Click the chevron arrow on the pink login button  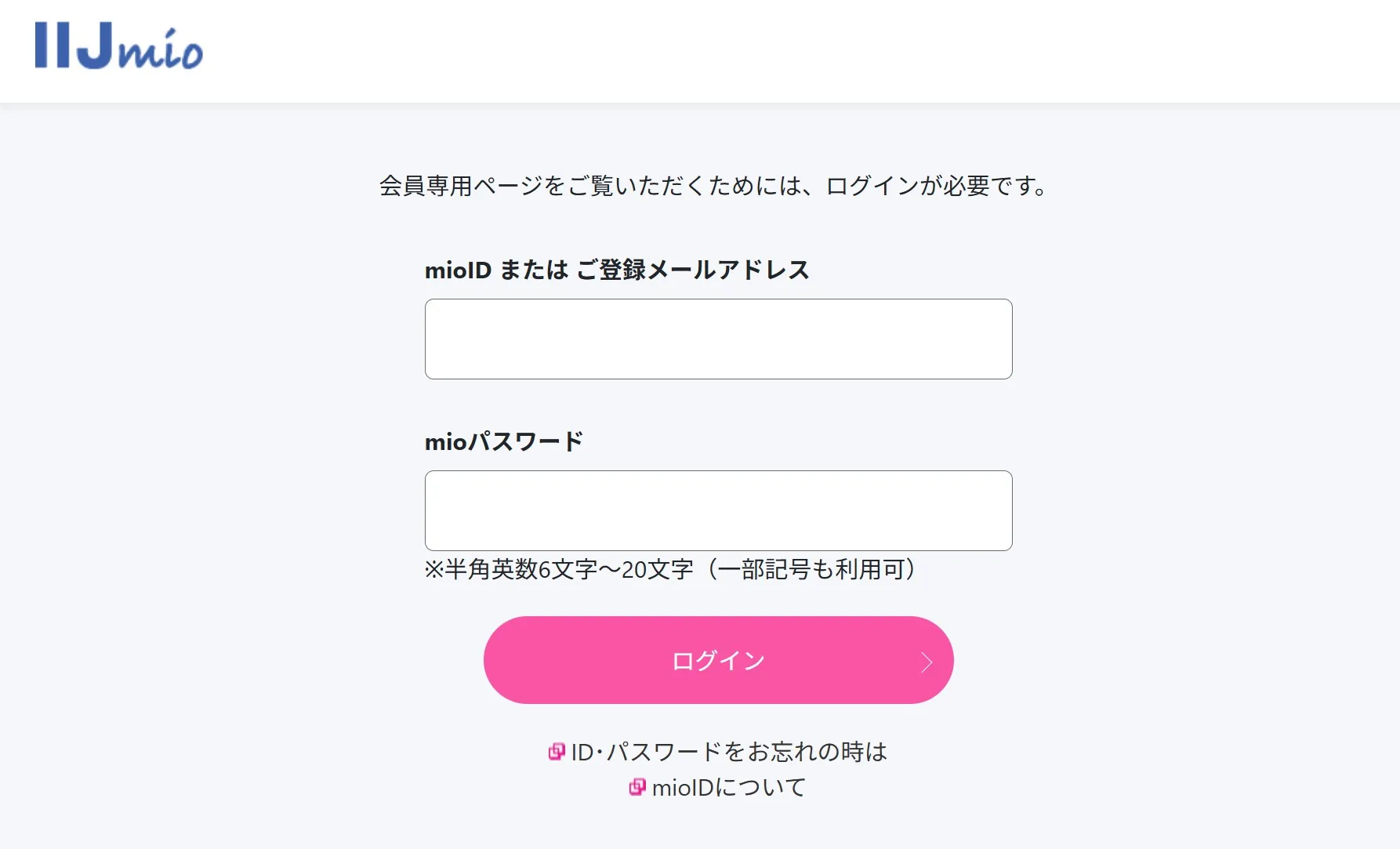(927, 662)
